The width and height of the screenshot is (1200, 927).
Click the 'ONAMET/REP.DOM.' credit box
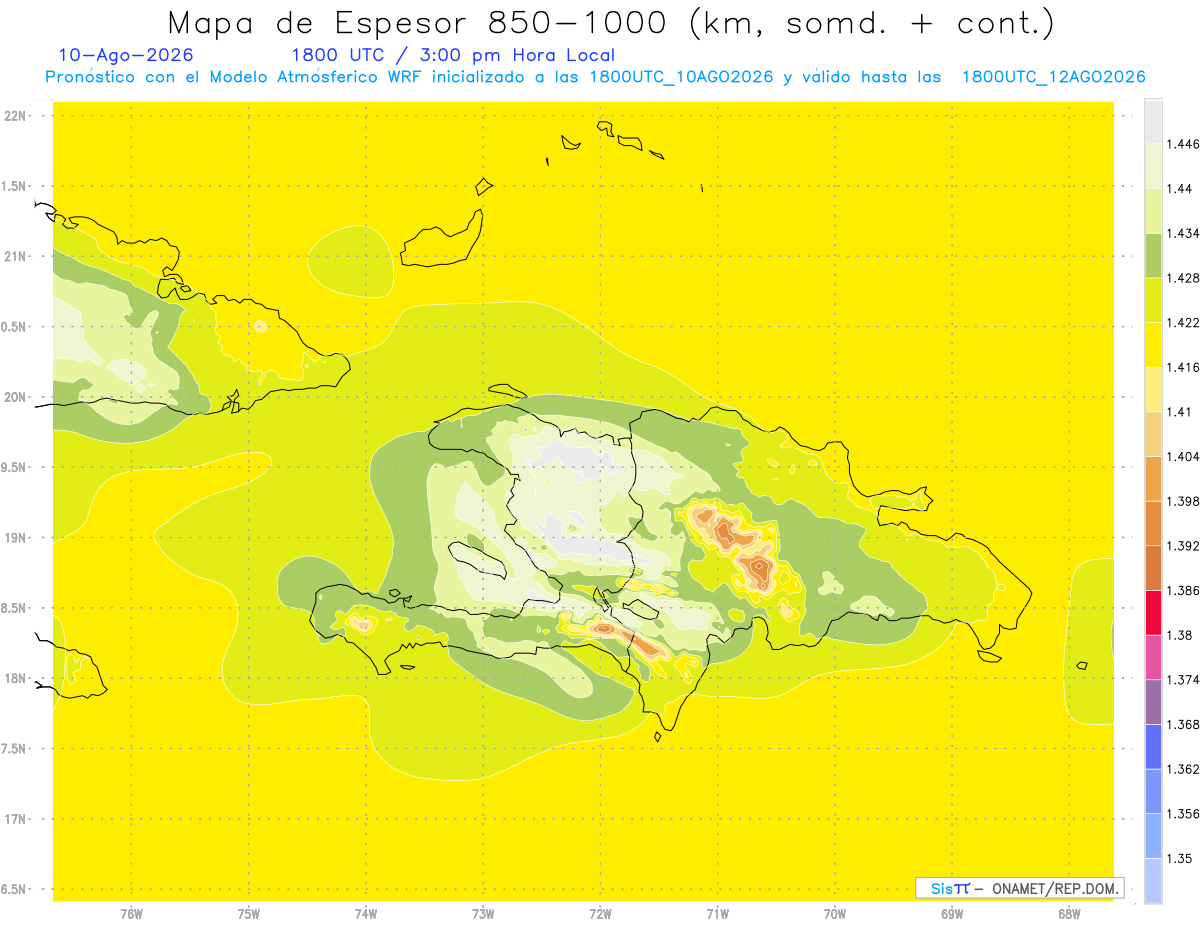[1019, 888]
